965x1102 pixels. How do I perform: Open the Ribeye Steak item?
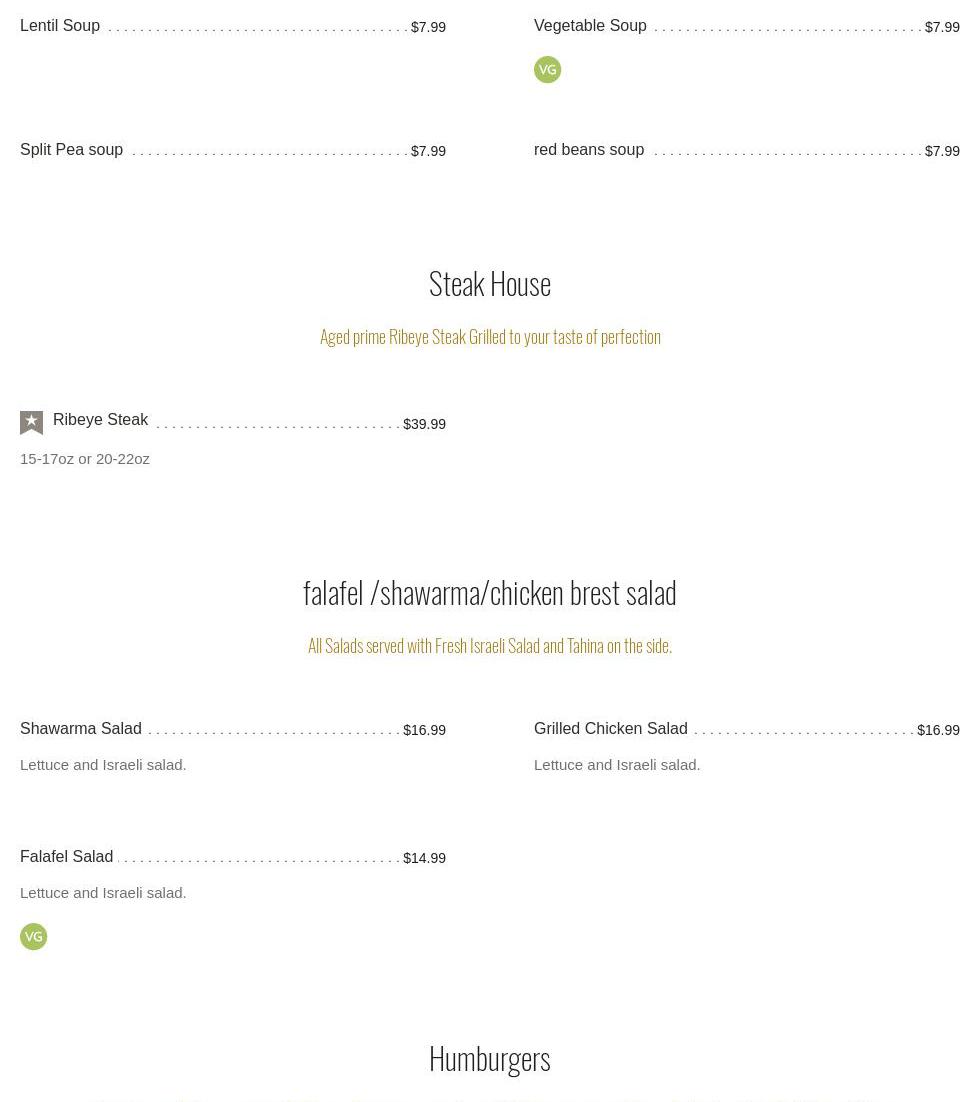tap(101, 420)
